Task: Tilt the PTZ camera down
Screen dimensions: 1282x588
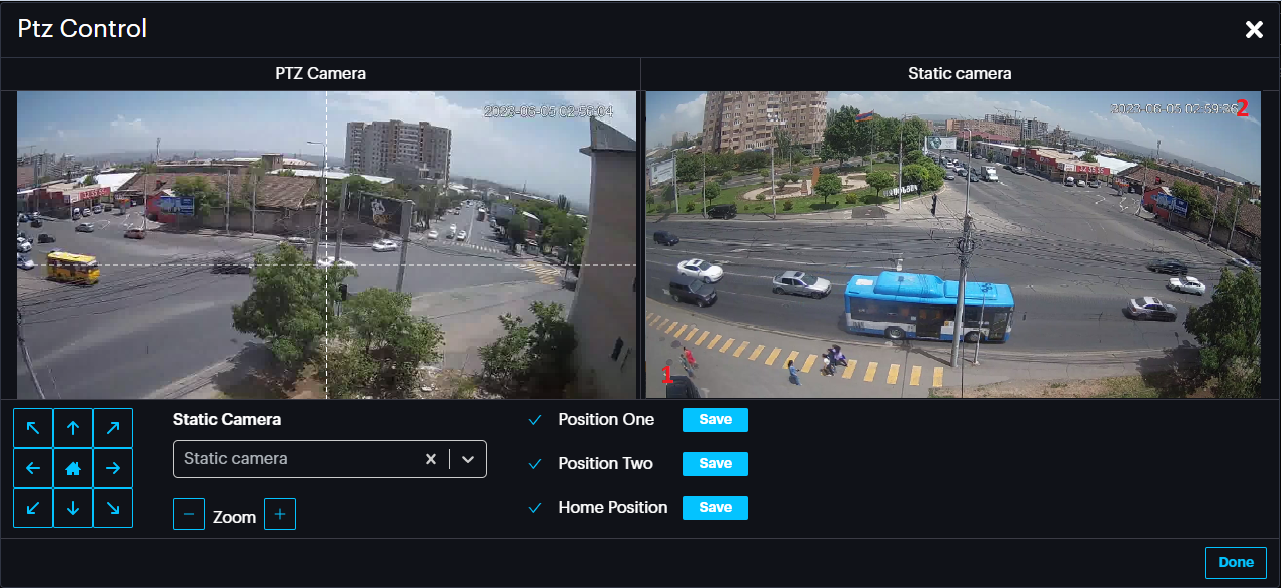Action: click(73, 508)
